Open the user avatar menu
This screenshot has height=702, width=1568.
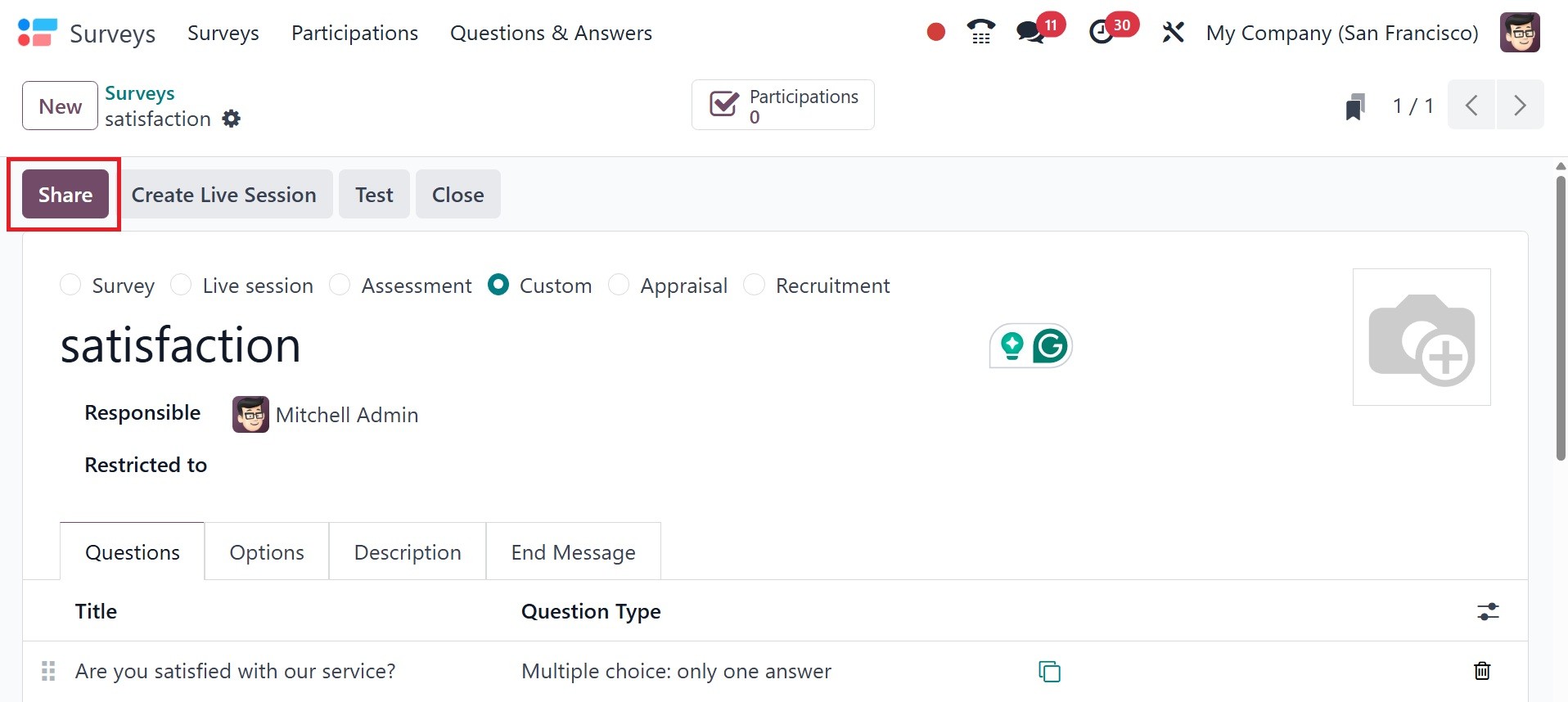tap(1520, 33)
